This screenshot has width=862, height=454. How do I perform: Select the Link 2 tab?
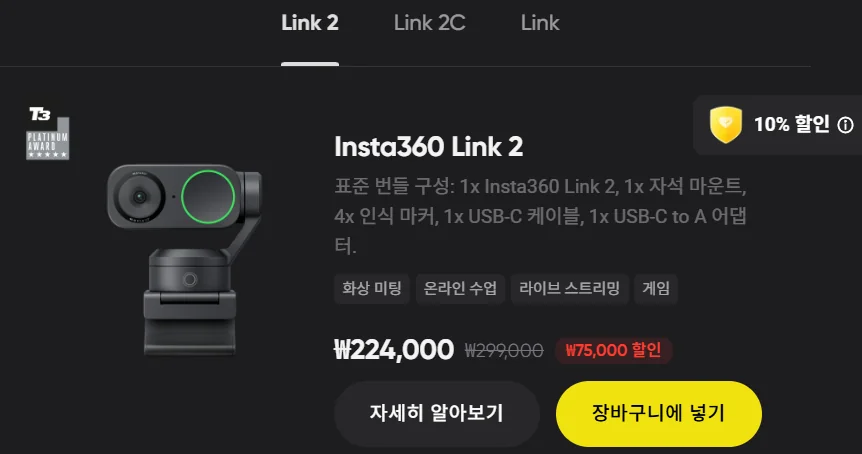[x=310, y=23]
